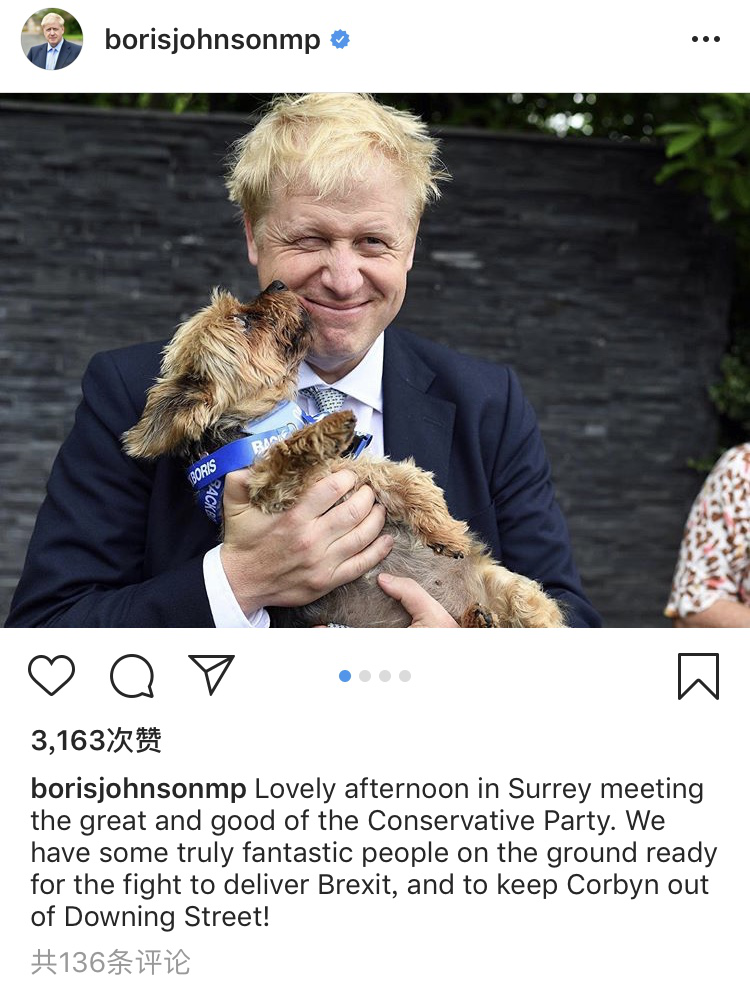Tap the floral-dressed person at photo edge

(x=712, y=533)
